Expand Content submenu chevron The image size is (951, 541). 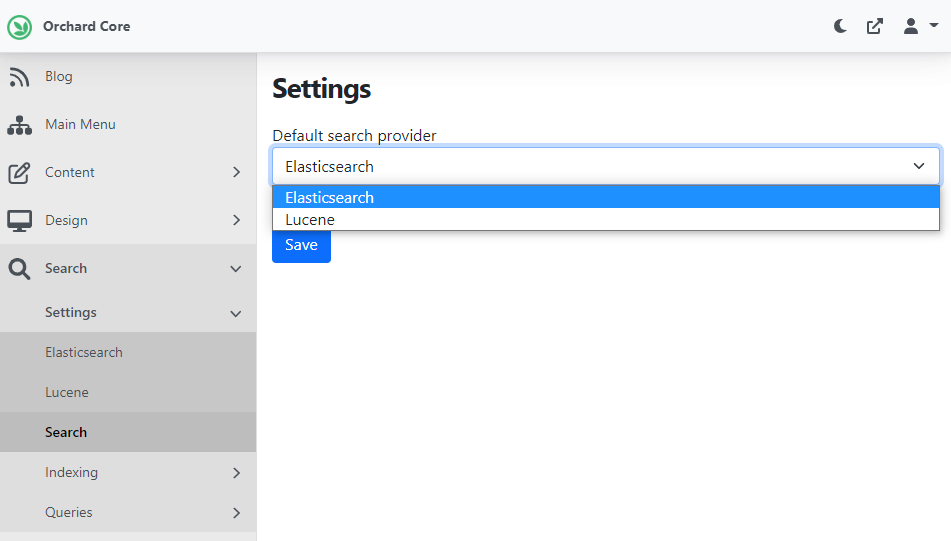(x=237, y=172)
